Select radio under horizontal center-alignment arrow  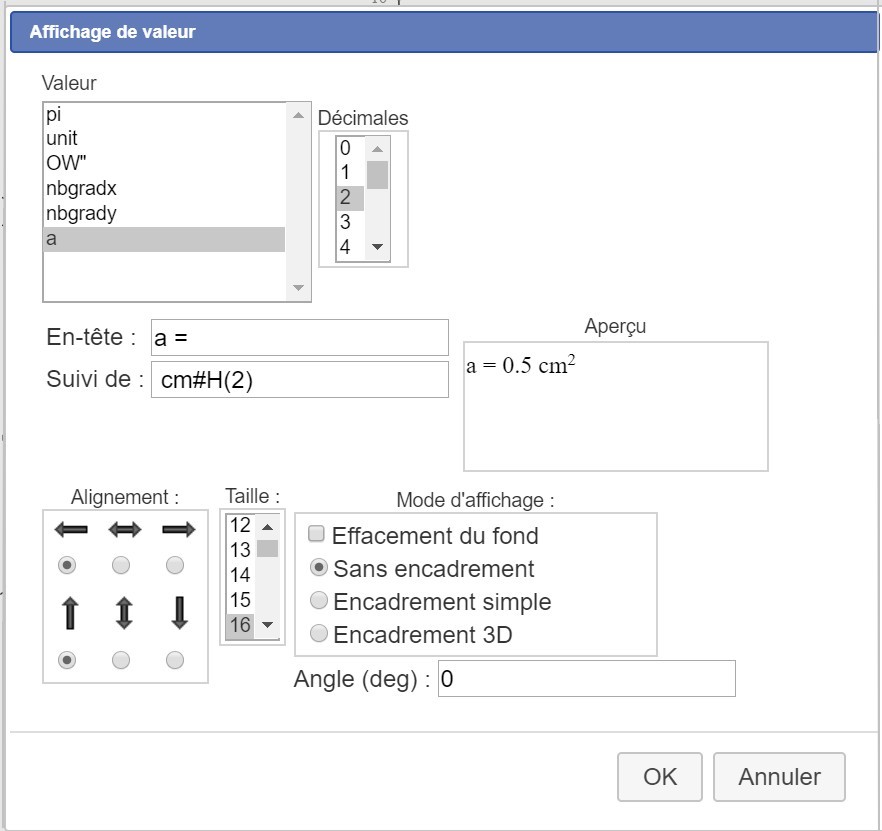[x=121, y=566]
